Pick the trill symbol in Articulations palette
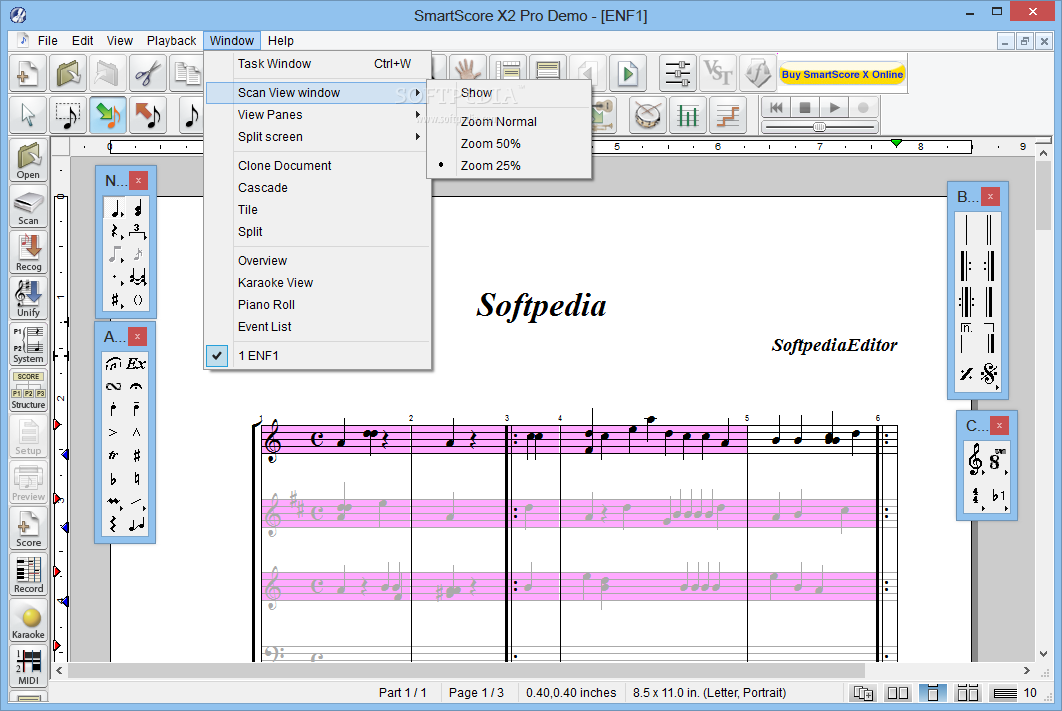 [x=112, y=455]
